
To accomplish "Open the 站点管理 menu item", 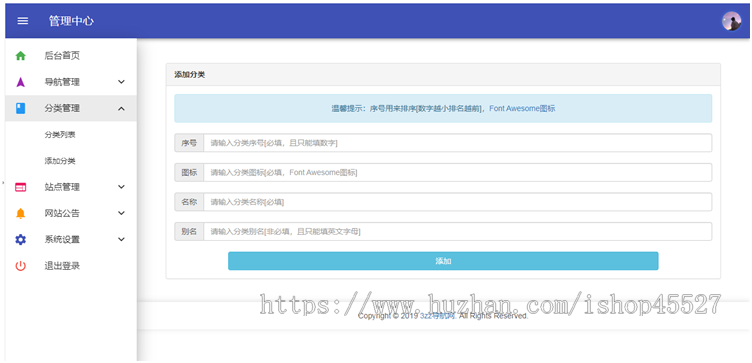I will point(71,187).
